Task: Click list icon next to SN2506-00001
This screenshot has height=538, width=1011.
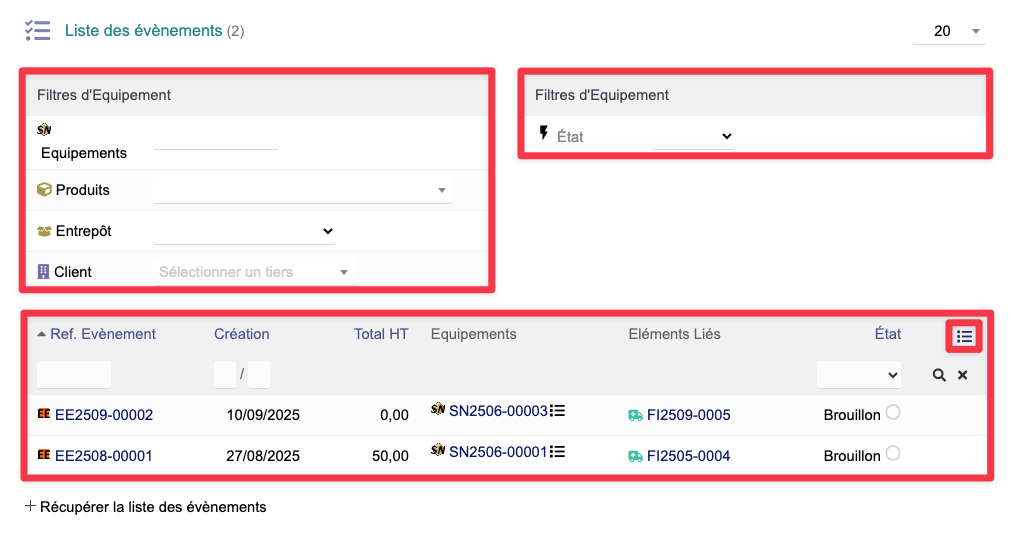Action: 558,451
